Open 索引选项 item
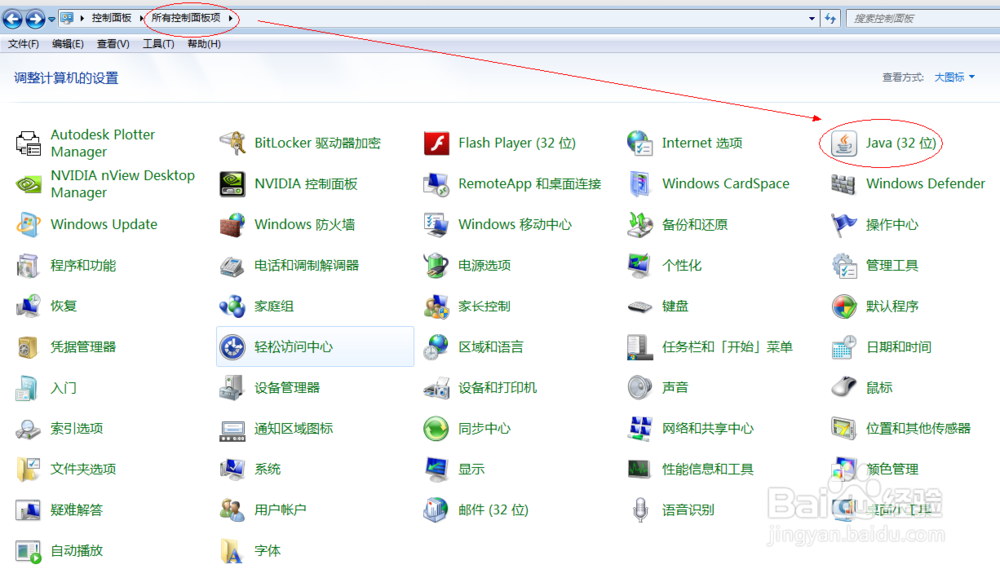The width and height of the screenshot is (1000, 569). pyautogui.click(x=59, y=429)
